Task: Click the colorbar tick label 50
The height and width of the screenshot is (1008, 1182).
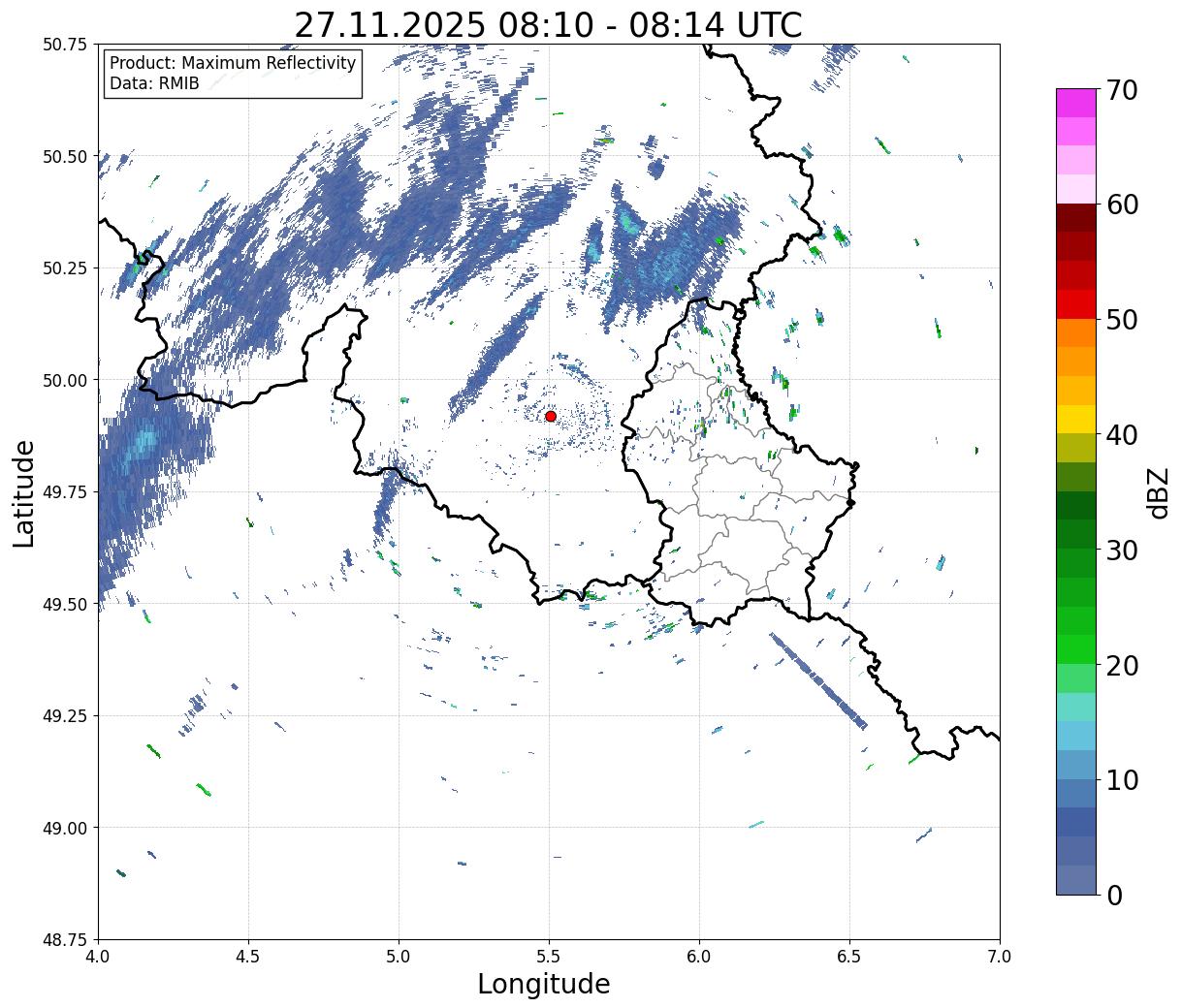Action: (1121, 320)
